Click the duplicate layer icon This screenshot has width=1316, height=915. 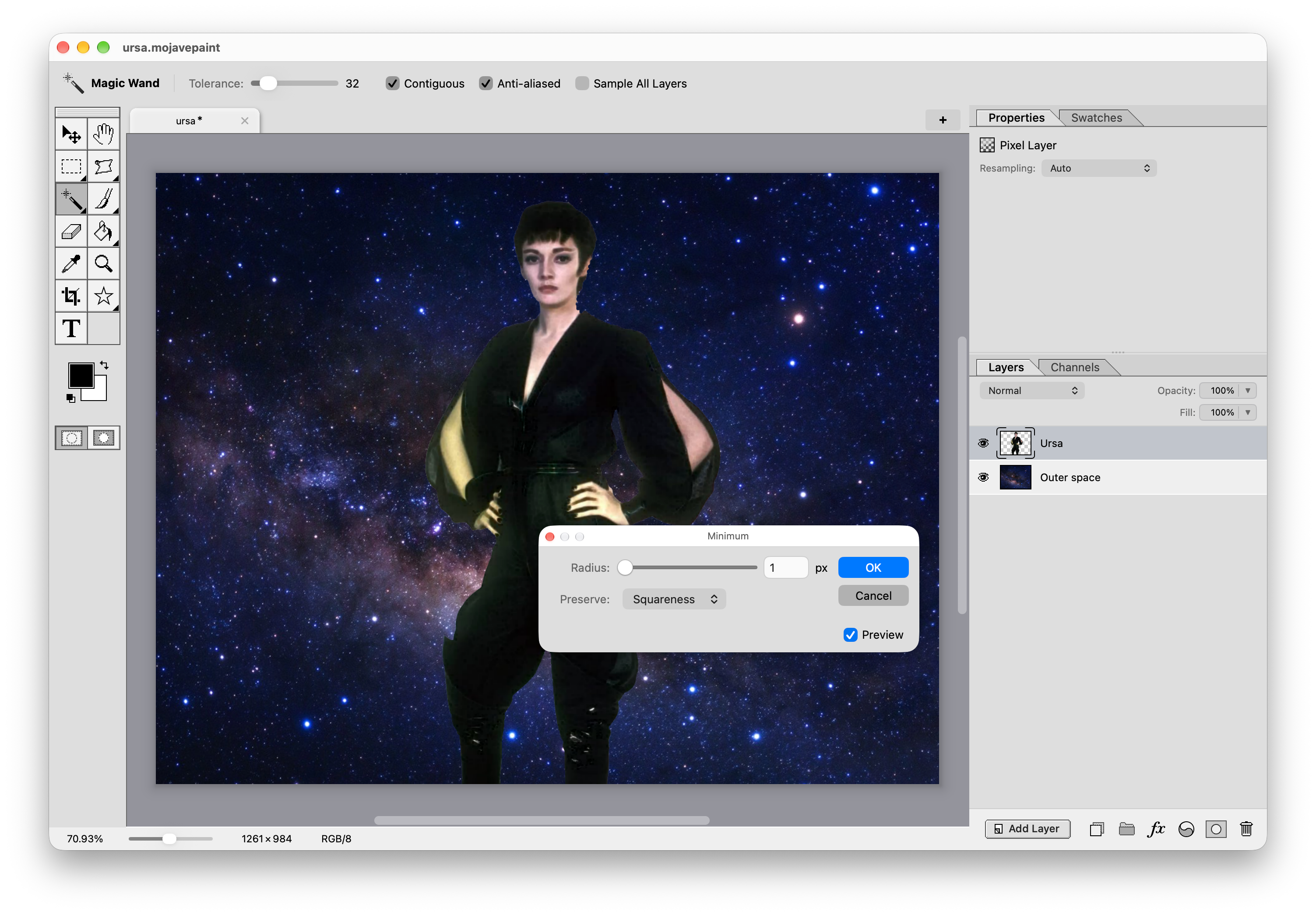pos(1097,829)
